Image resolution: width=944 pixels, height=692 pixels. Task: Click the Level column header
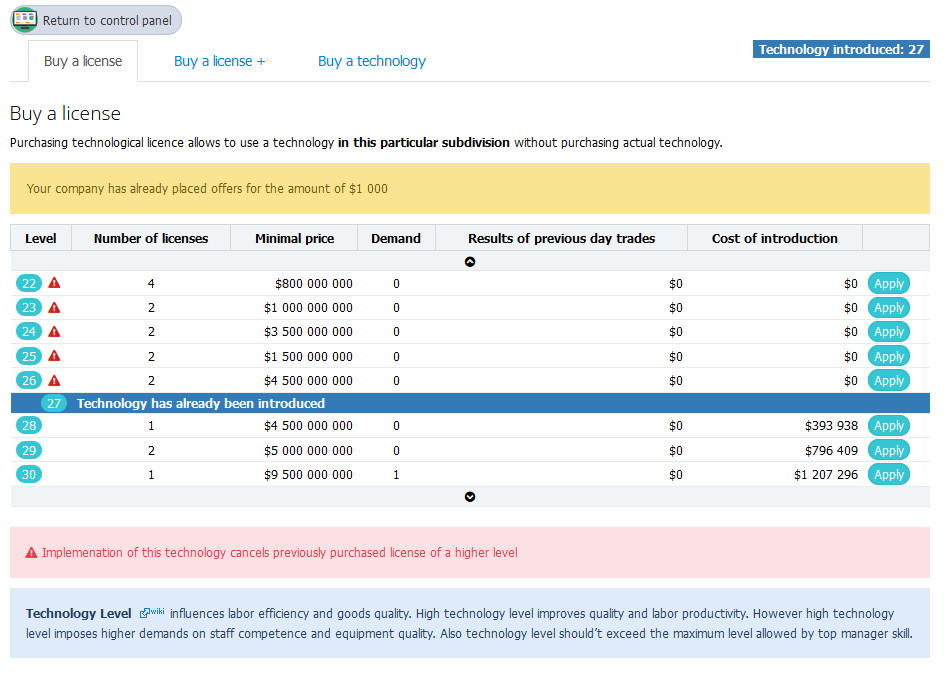(x=40, y=238)
